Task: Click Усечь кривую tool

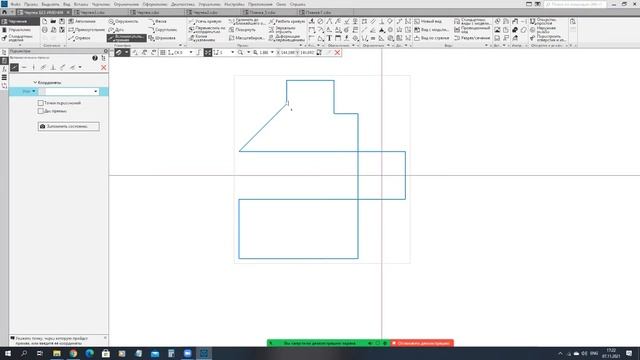Action: 205,21
